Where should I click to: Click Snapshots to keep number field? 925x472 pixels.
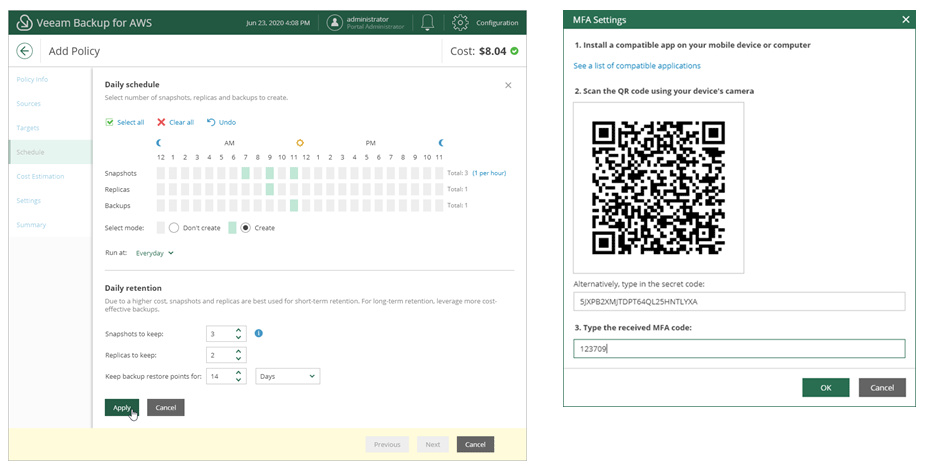226,334
